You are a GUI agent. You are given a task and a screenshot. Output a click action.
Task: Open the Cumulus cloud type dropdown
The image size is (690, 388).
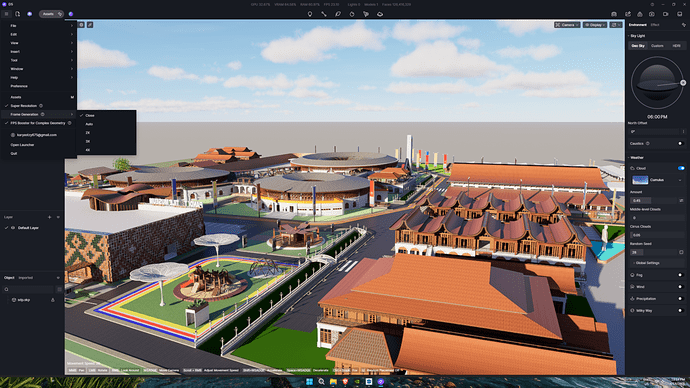(658, 180)
